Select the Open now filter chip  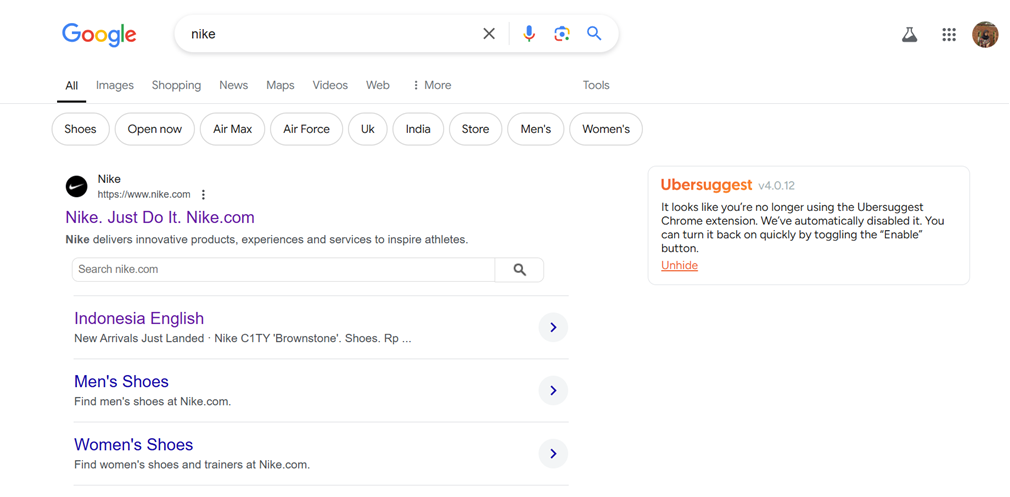pyautogui.click(x=155, y=129)
